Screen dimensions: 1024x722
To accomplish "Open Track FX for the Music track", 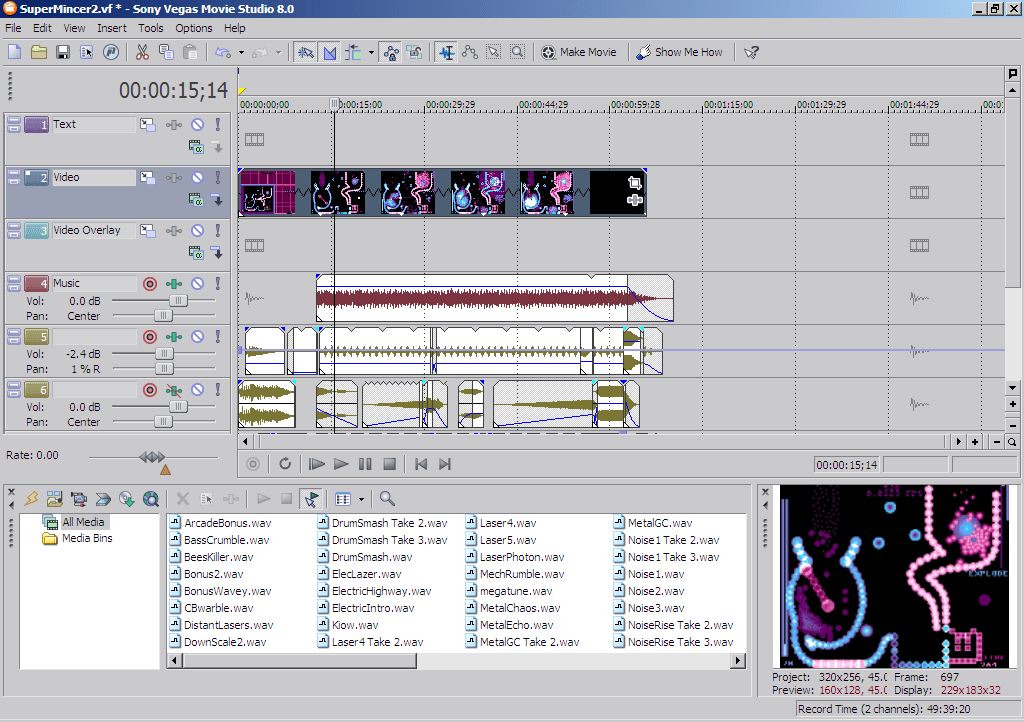I will point(175,283).
